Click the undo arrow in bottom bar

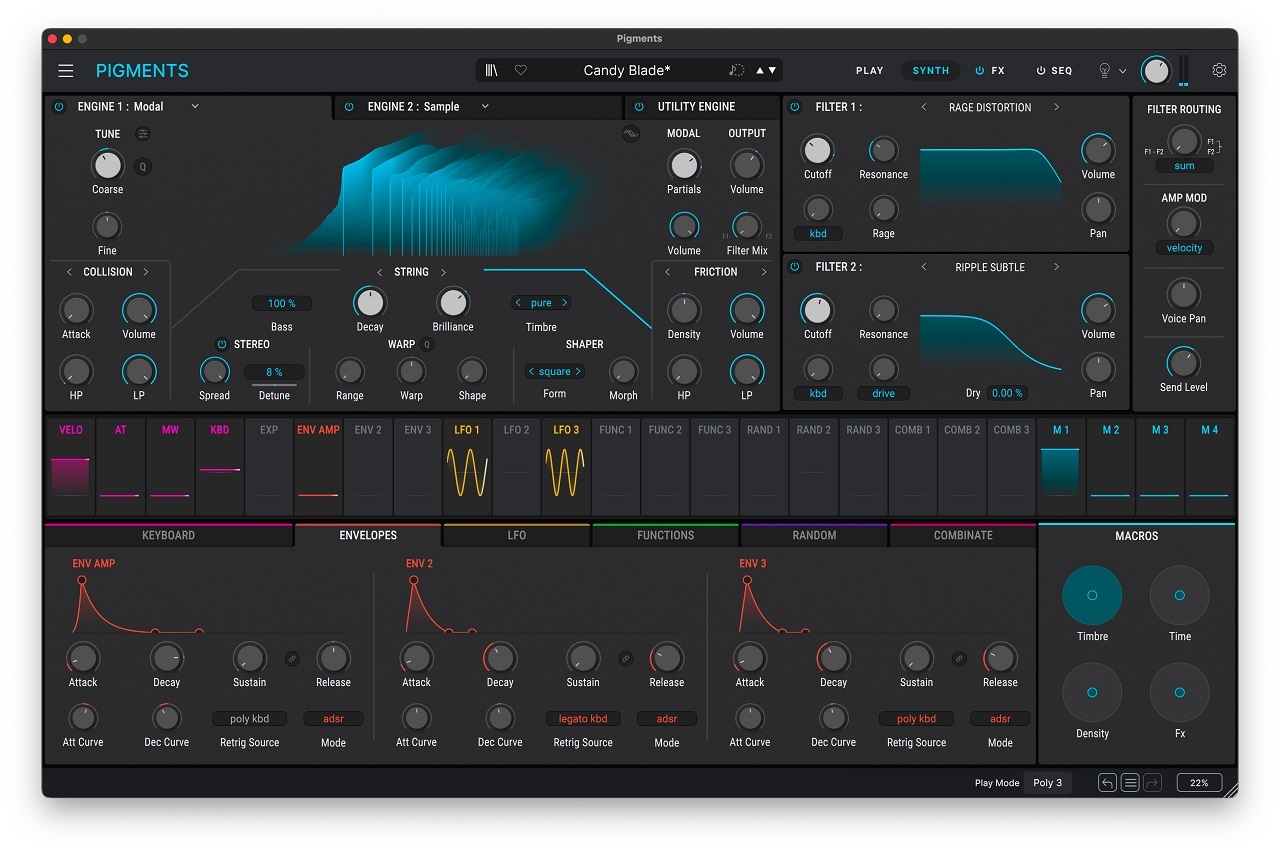(1107, 783)
